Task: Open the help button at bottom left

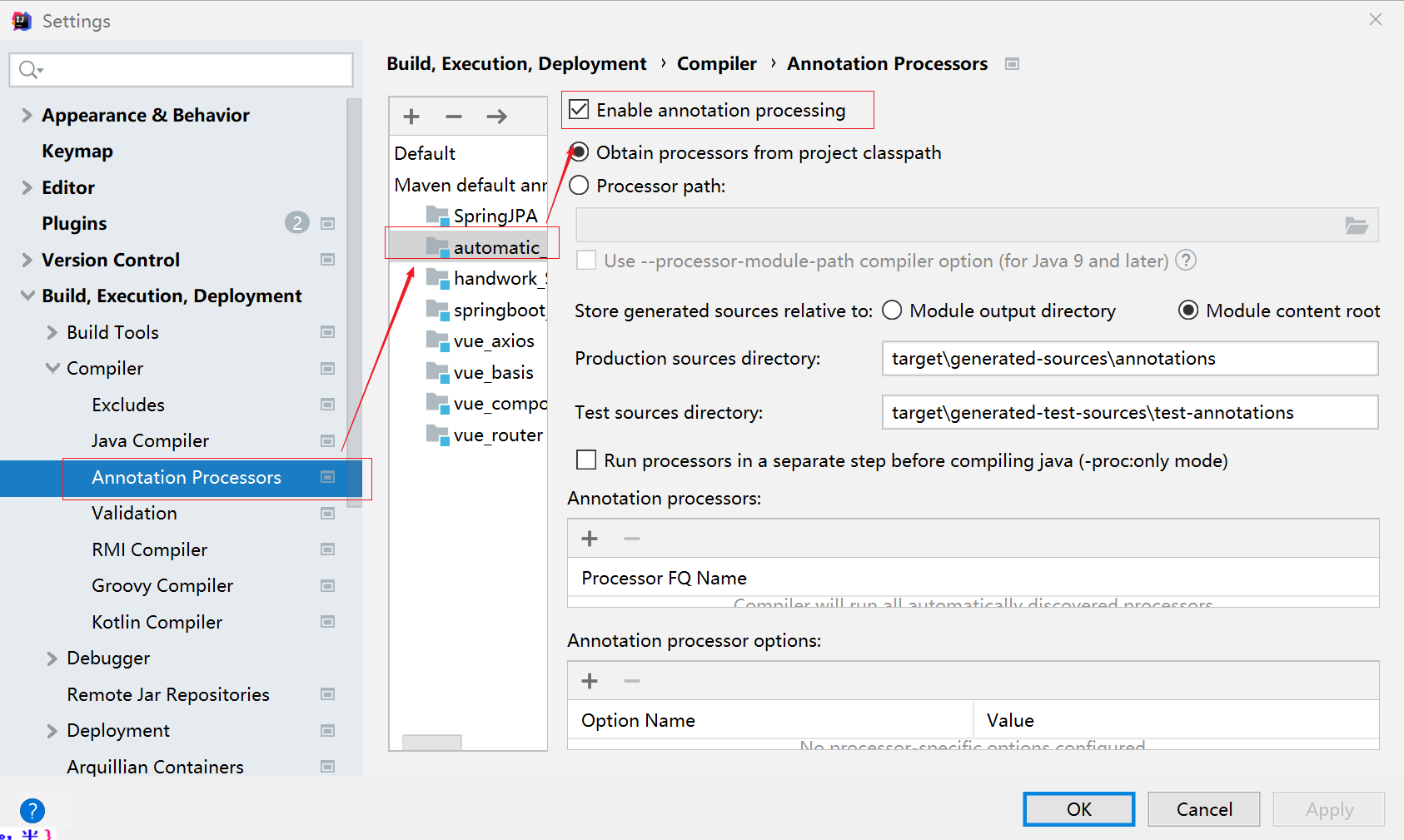Action: [x=32, y=810]
